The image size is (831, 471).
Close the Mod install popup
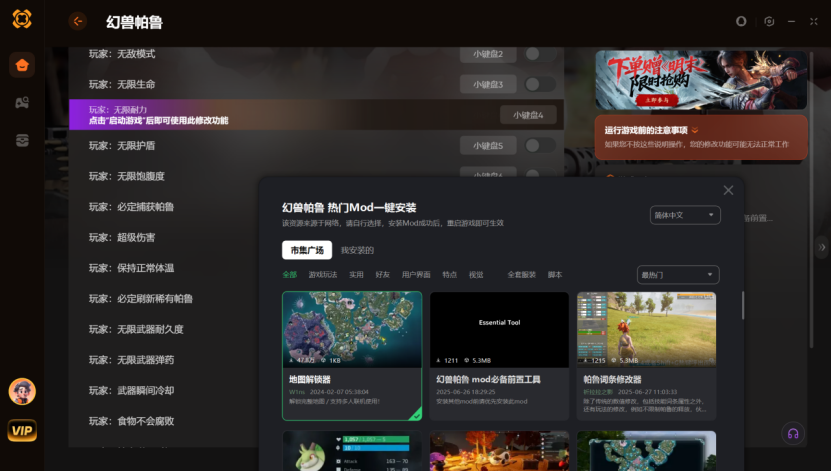click(728, 190)
